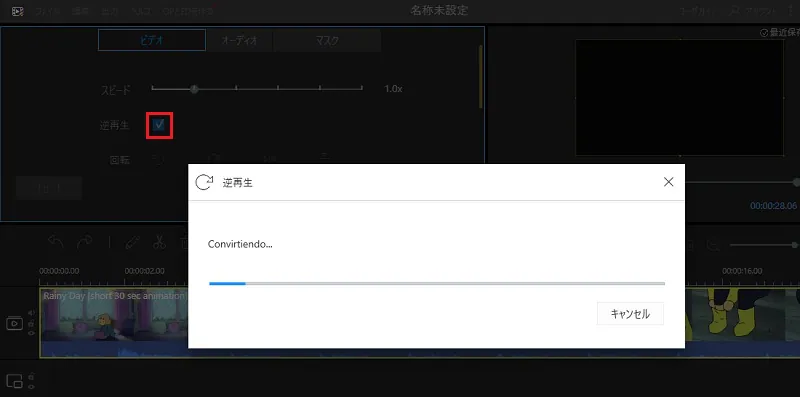This screenshot has height=397, width=800.
Task: Click the undo arrow in timeline toolbar
Action: 56,241
